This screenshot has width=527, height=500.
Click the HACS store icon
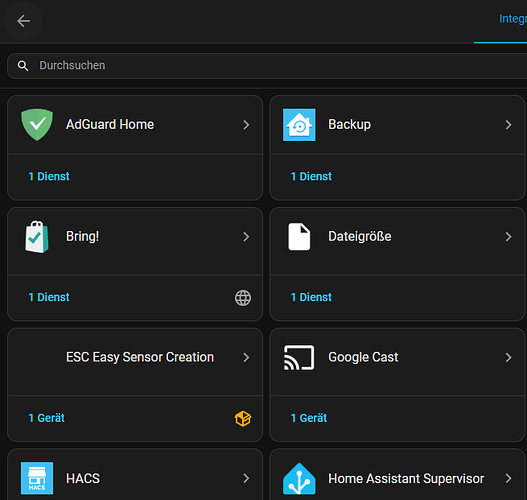37,478
